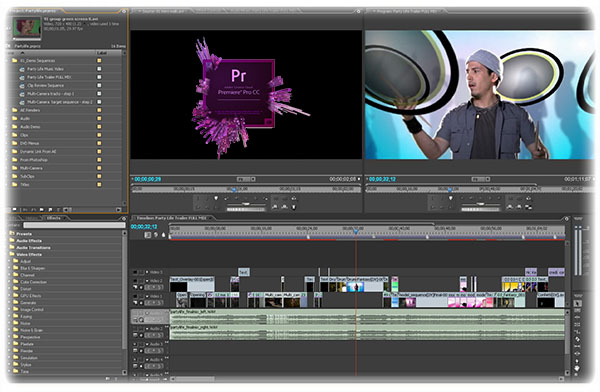The image size is (600, 392).
Task: Click label swatch for Audio bin
Action: coord(99,118)
